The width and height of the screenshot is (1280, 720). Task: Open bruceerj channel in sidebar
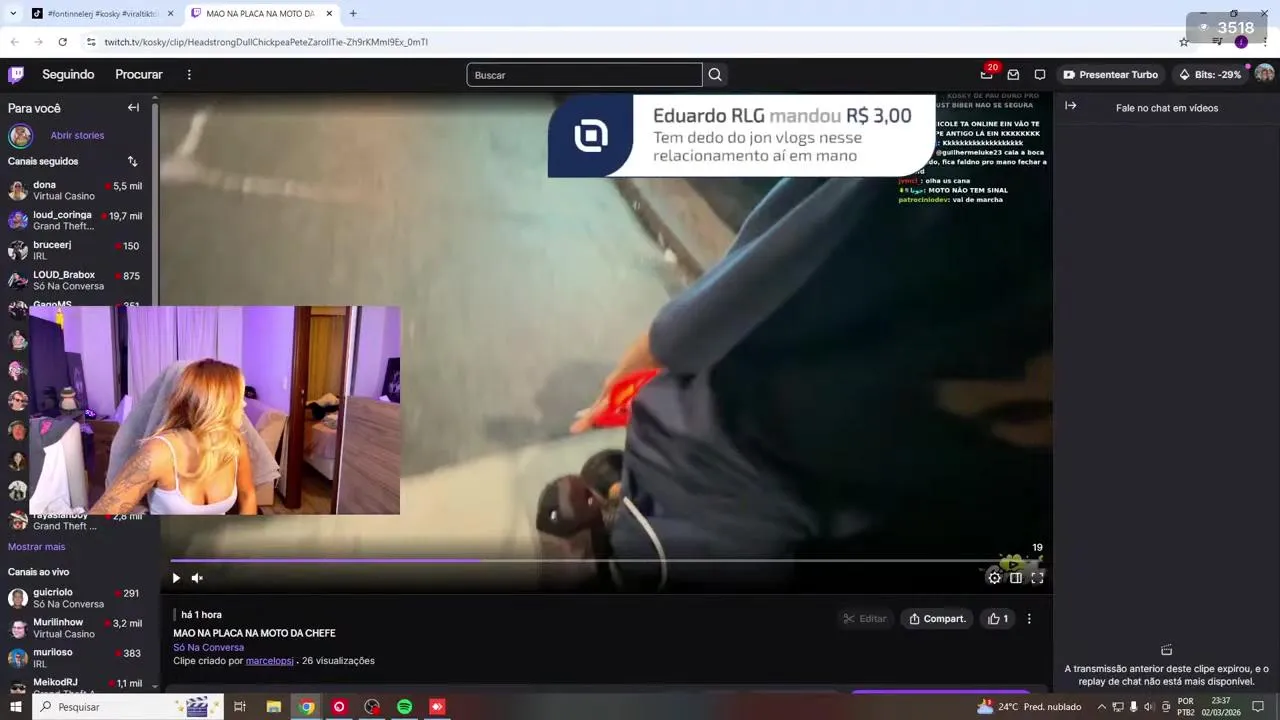click(x=76, y=250)
